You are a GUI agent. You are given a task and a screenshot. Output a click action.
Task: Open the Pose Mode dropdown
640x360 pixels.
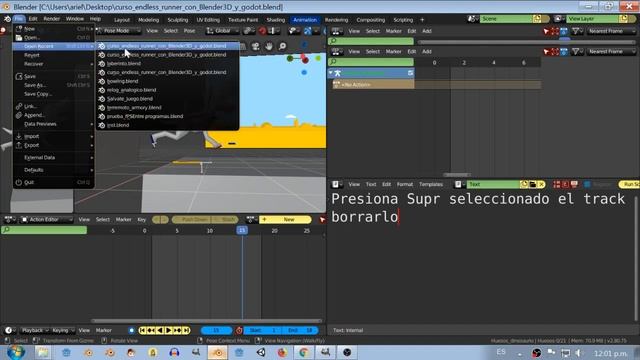pyautogui.click(x=118, y=31)
